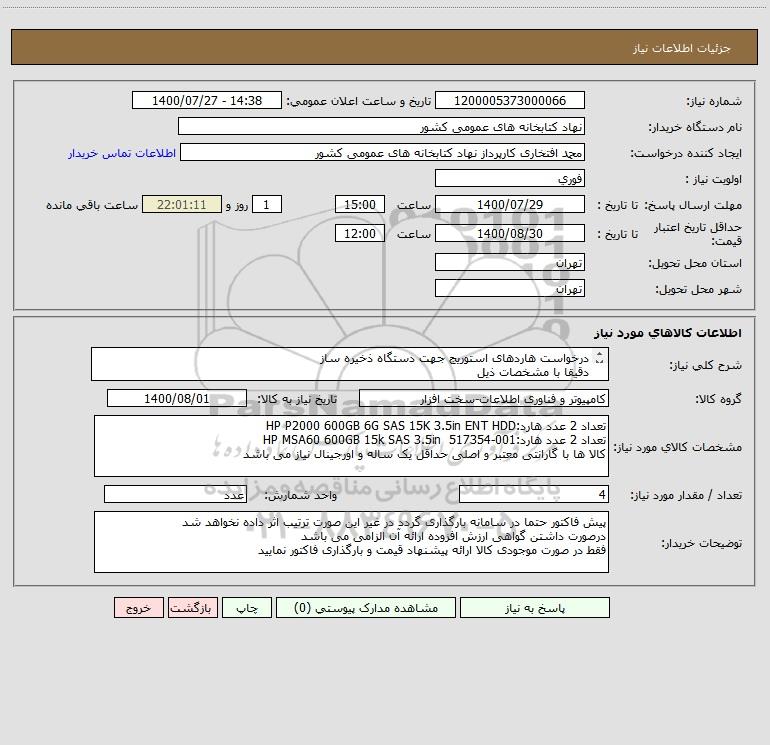The height and width of the screenshot is (745, 770).
Task: Click the تعداد / مقدار مورد نیاز label
Action: tap(686, 496)
